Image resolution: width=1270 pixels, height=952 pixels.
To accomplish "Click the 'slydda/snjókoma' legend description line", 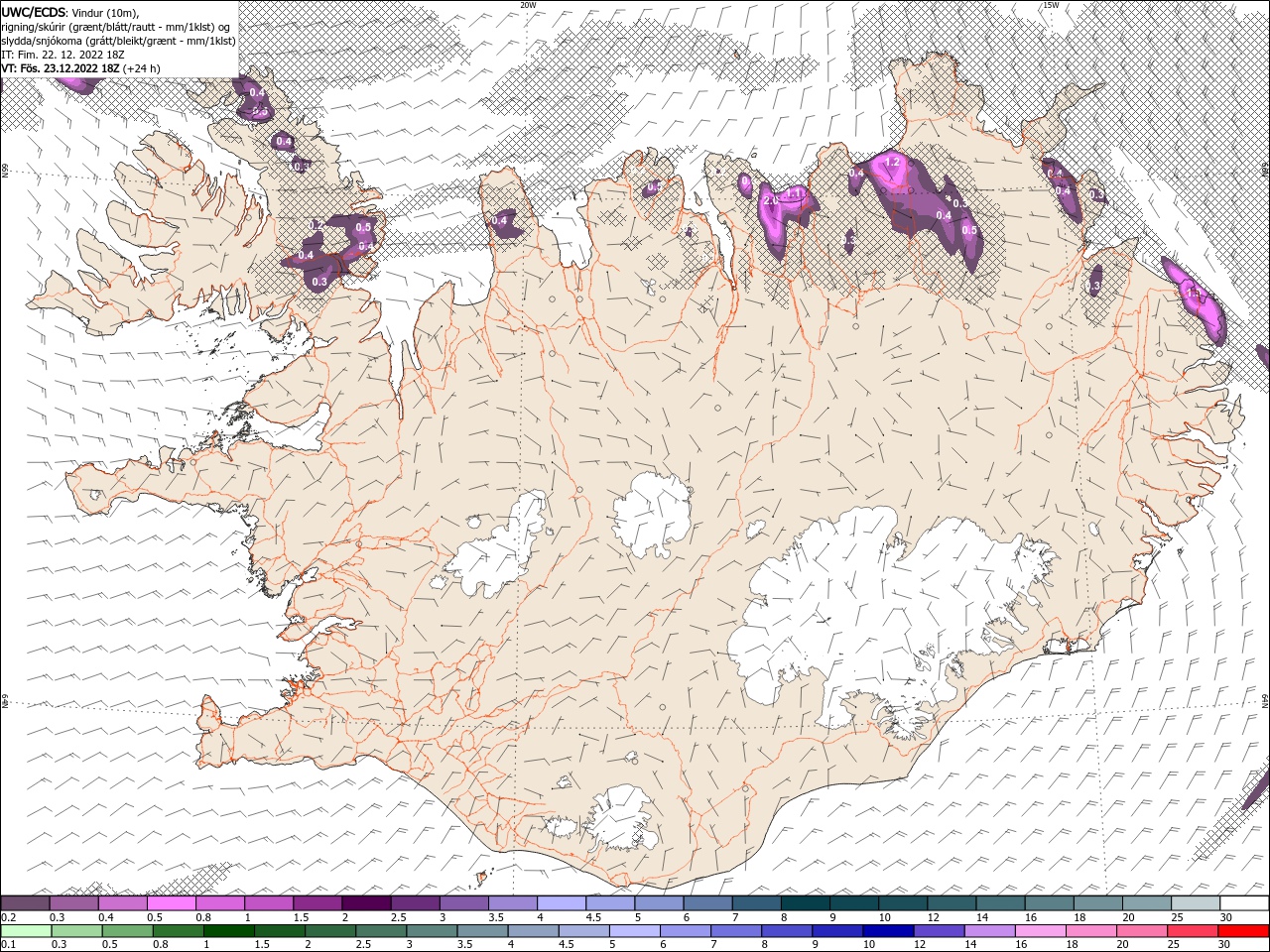I will (118, 41).
